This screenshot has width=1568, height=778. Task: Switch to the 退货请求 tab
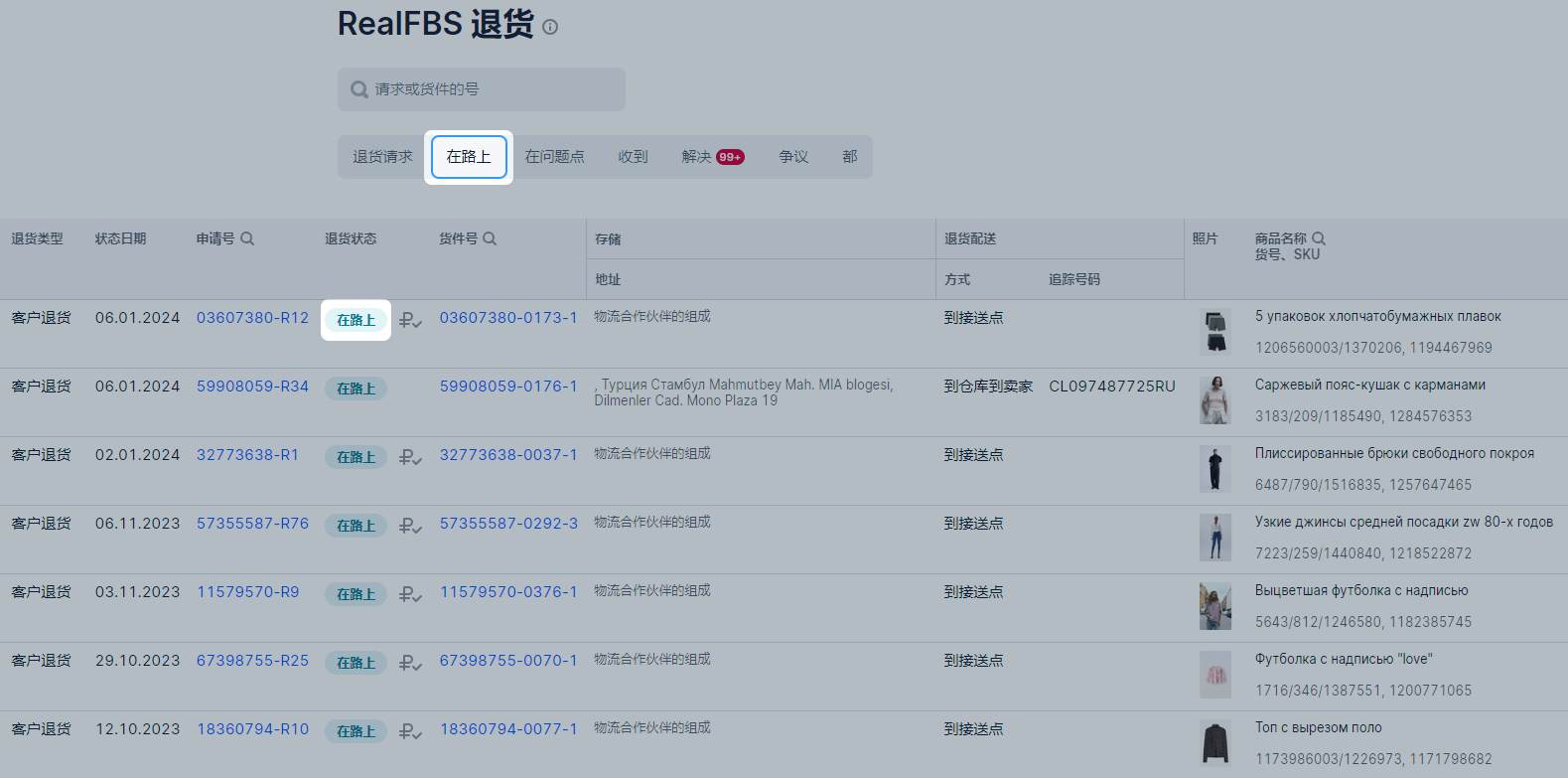point(382,157)
